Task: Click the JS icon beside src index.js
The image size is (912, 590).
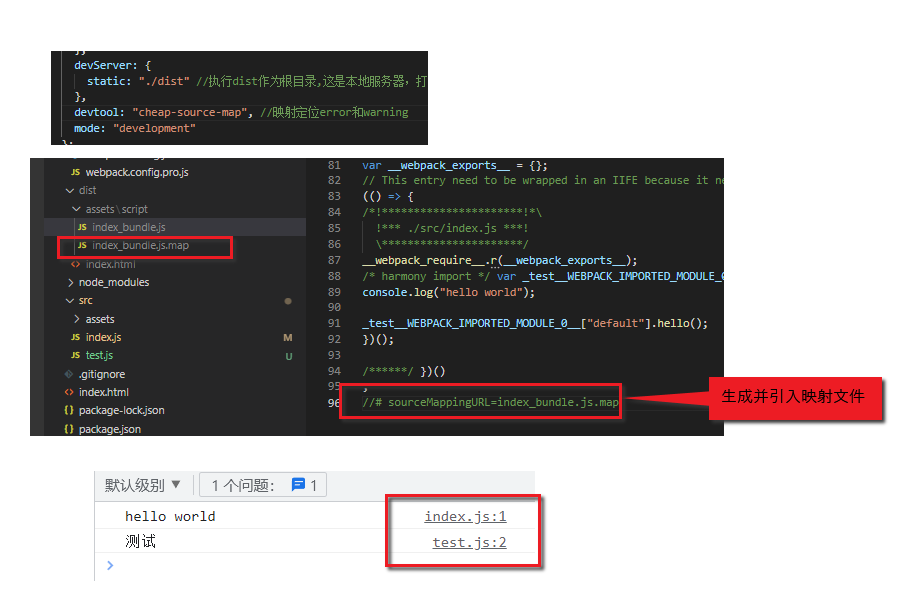Action: pyautogui.click(x=76, y=337)
